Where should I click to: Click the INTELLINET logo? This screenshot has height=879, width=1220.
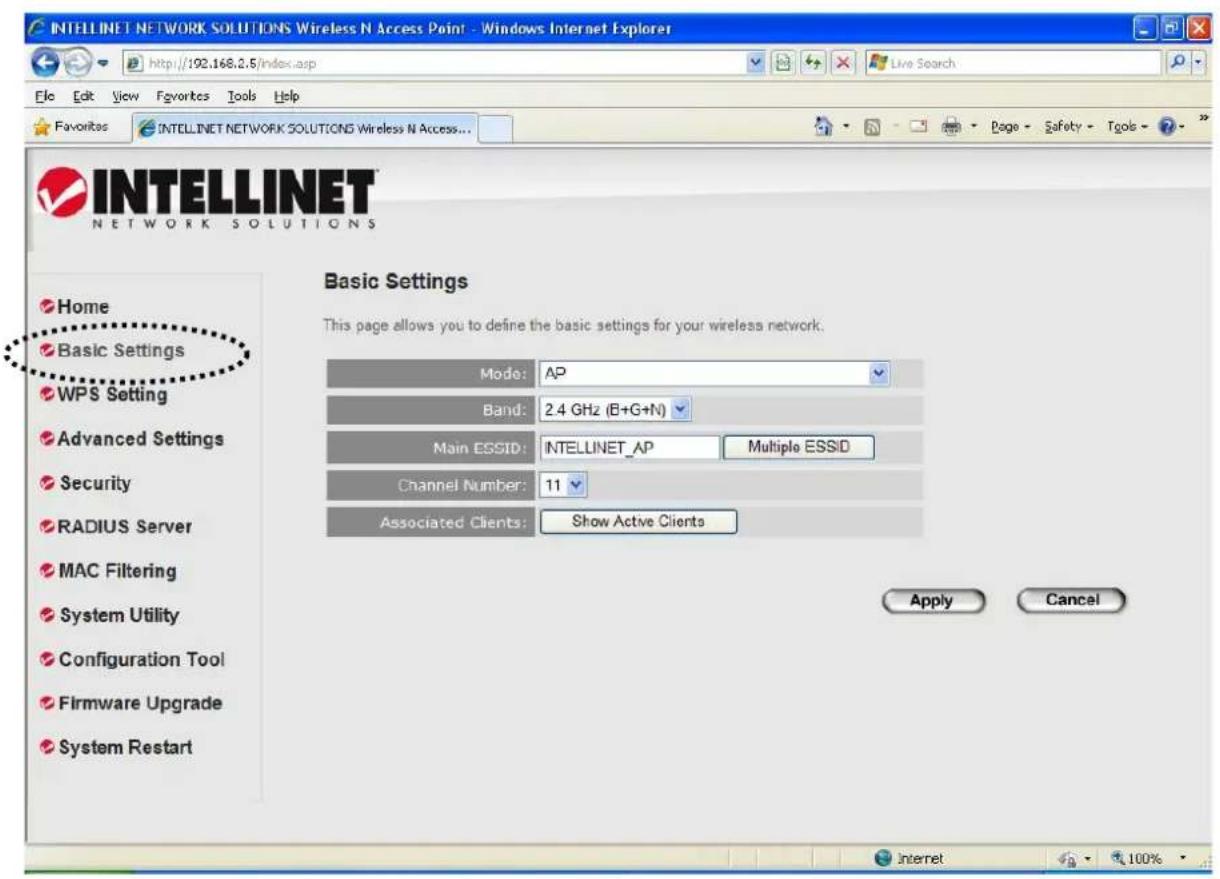point(206,198)
